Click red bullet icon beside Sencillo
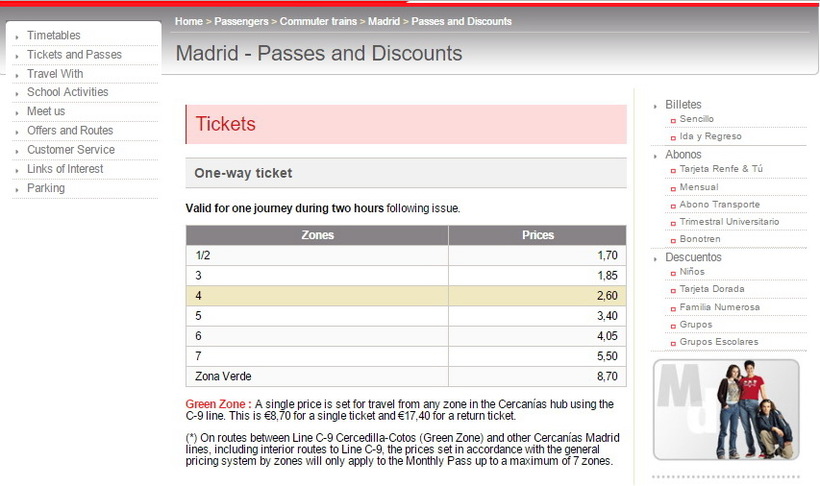This screenshot has height=486, width=820. [673, 120]
